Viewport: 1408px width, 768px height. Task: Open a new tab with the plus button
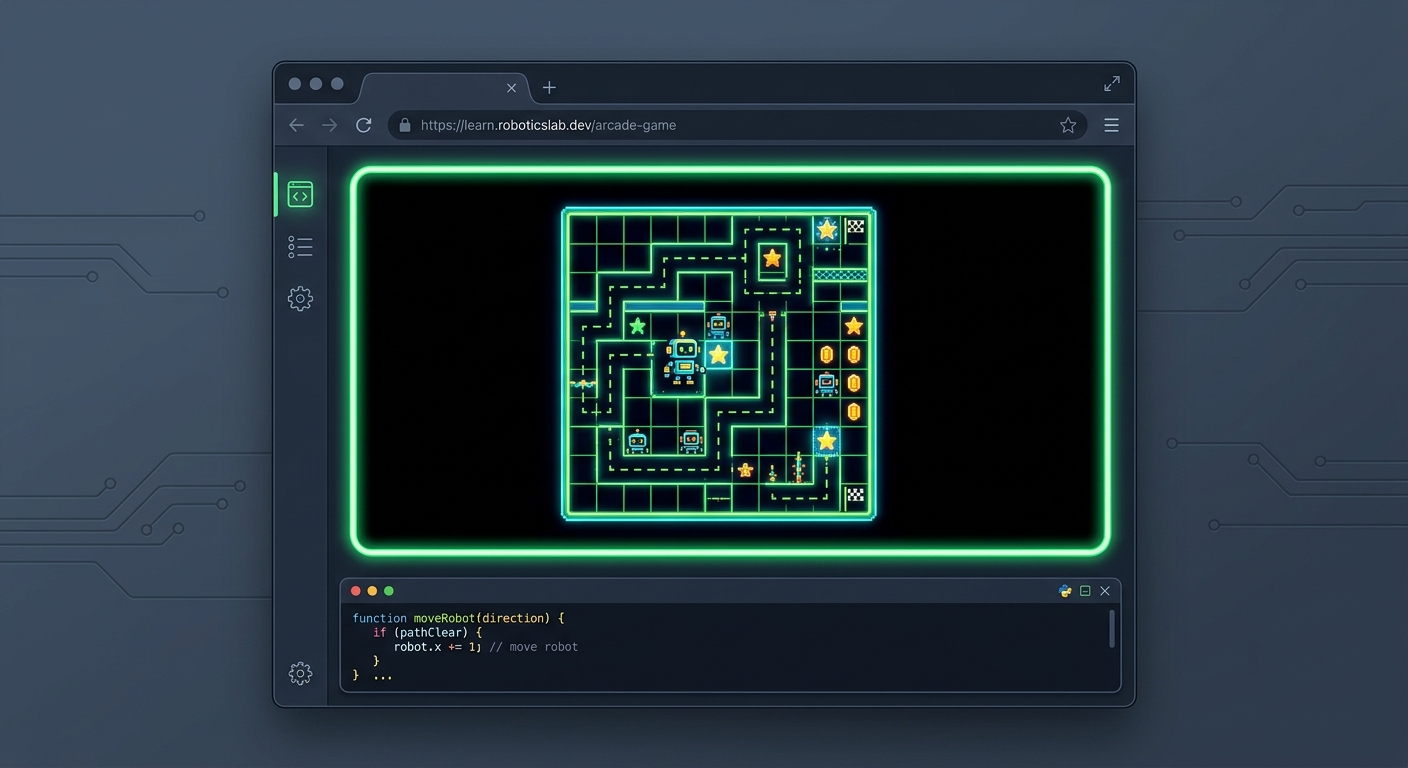(x=548, y=87)
